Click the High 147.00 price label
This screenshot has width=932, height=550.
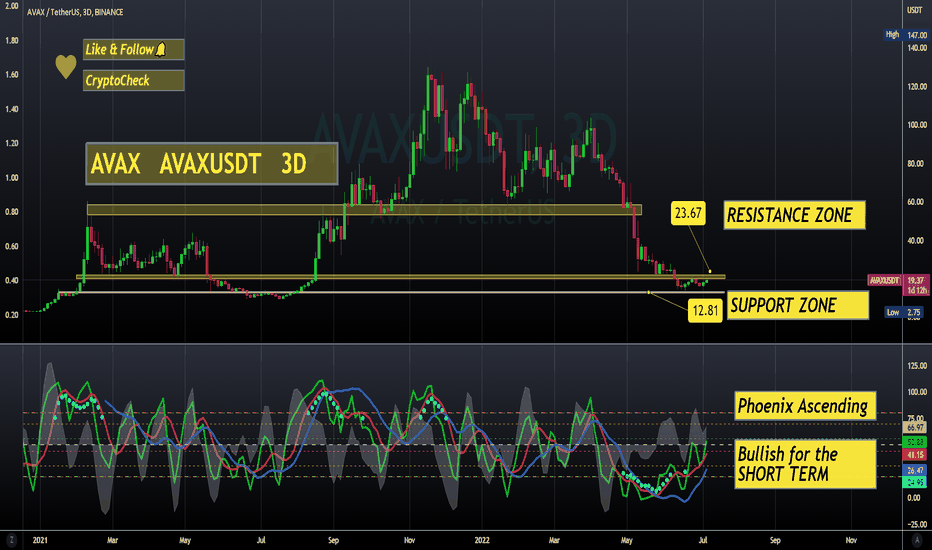point(906,35)
